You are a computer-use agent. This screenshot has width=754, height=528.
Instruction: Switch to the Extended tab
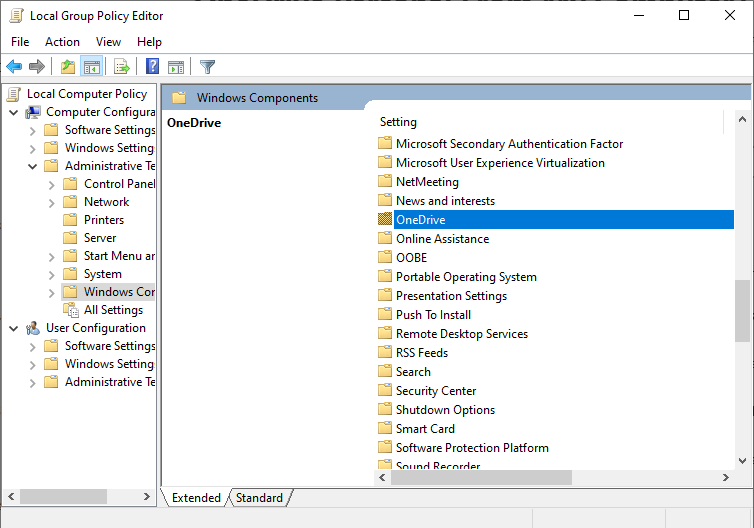tap(196, 498)
